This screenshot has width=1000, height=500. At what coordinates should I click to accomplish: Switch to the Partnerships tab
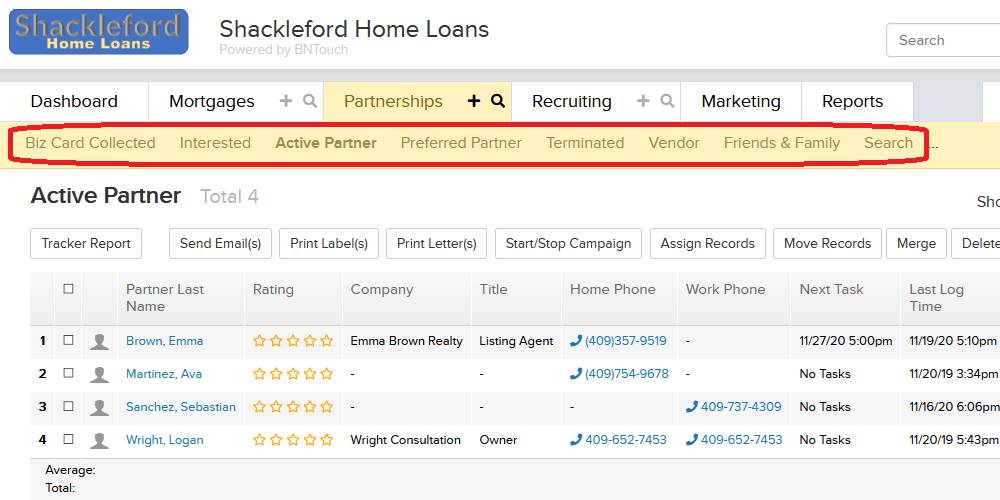click(393, 101)
